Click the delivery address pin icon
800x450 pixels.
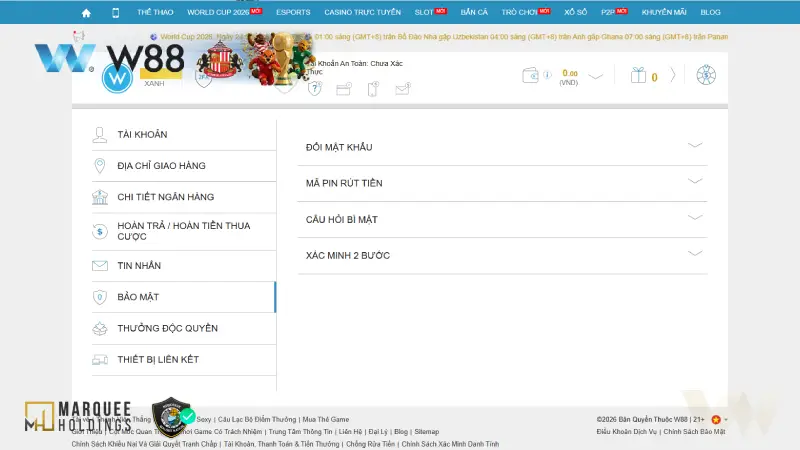tap(100, 166)
